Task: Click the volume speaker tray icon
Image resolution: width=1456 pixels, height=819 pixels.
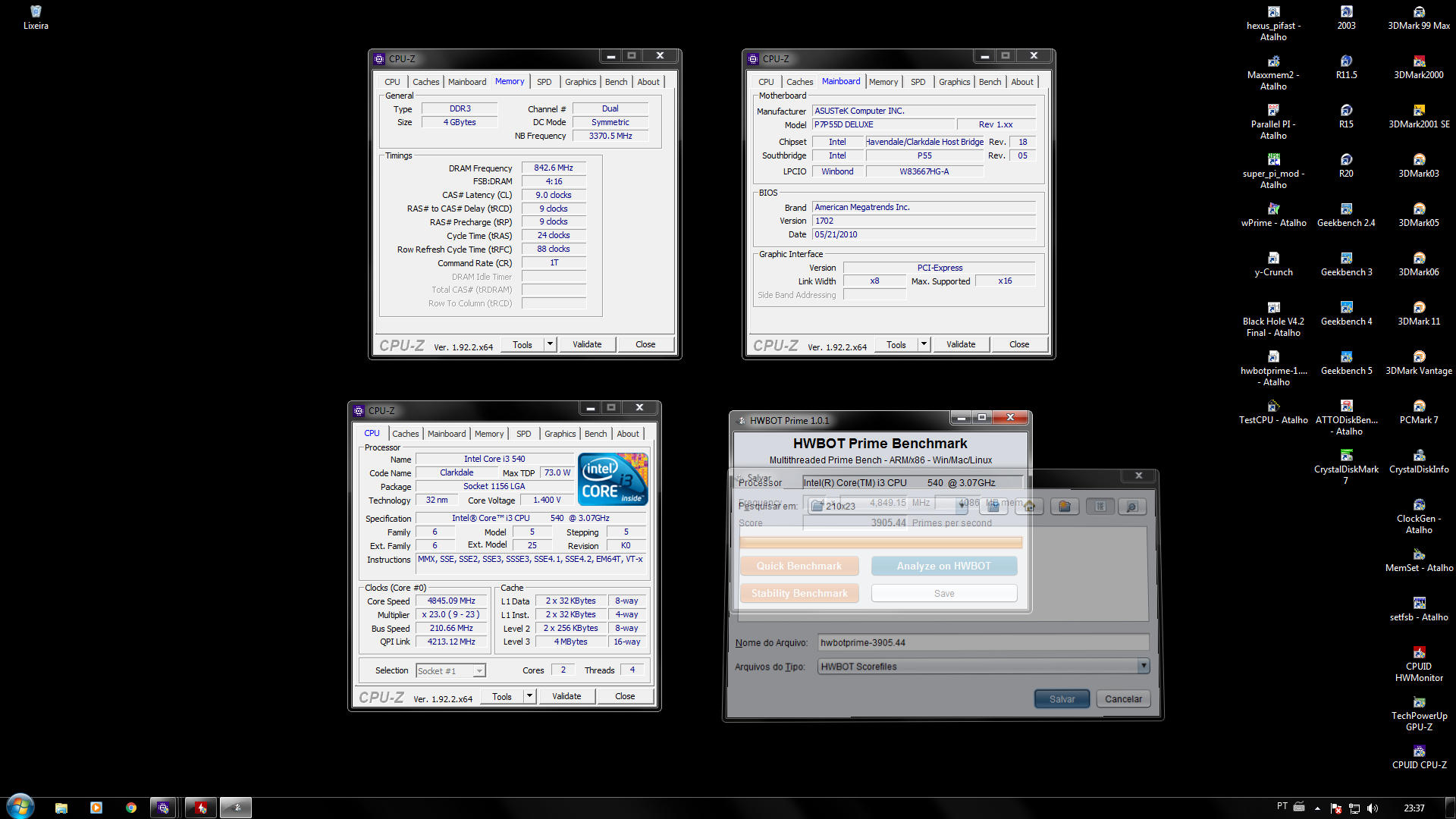Action: coord(1372,808)
